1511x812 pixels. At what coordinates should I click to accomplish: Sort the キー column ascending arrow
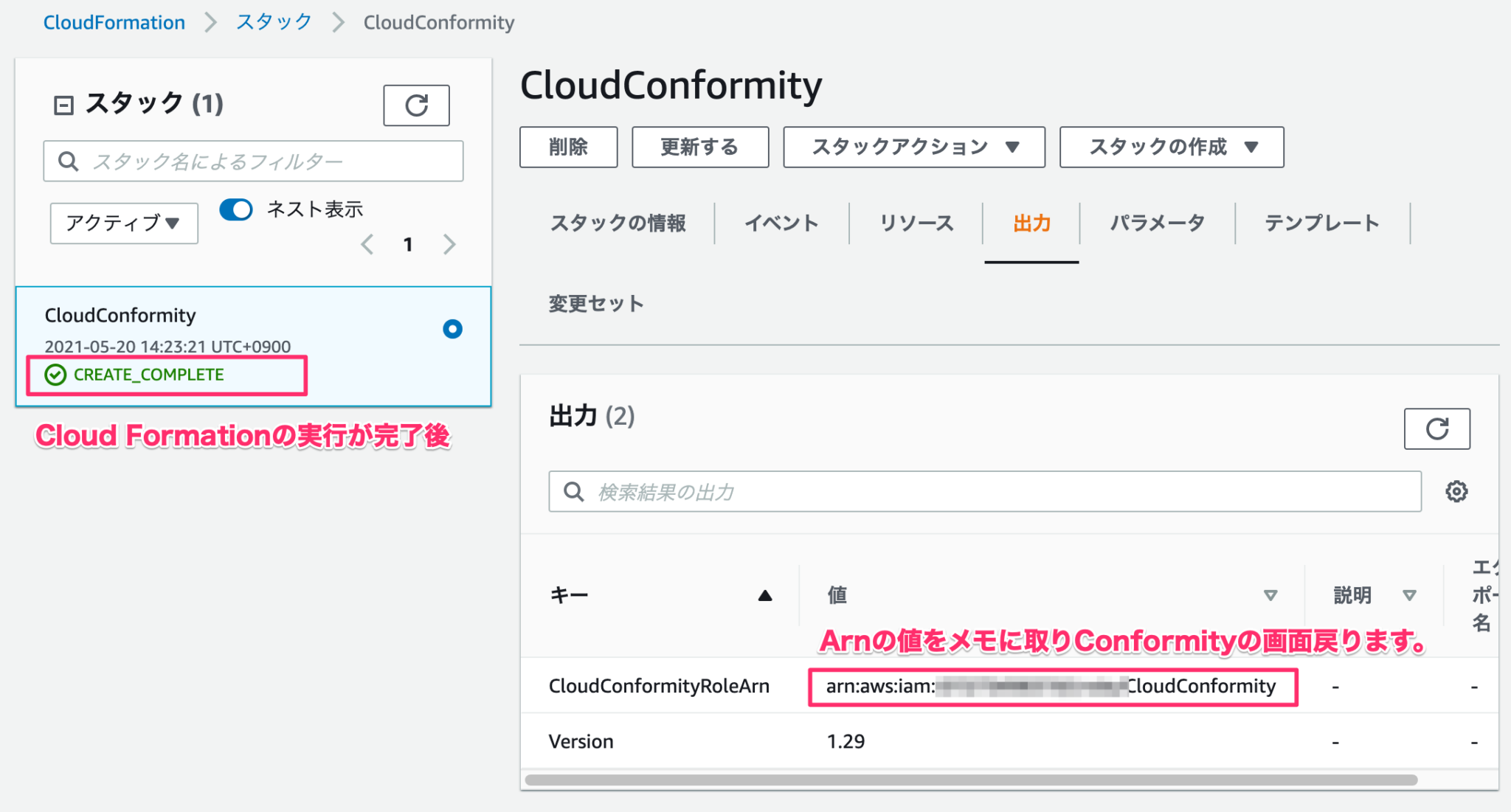tap(764, 594)
